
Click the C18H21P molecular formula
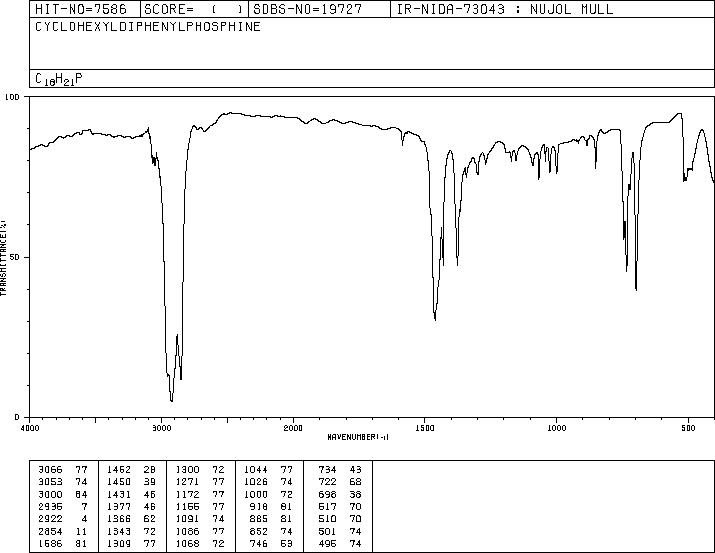[59, 79]
